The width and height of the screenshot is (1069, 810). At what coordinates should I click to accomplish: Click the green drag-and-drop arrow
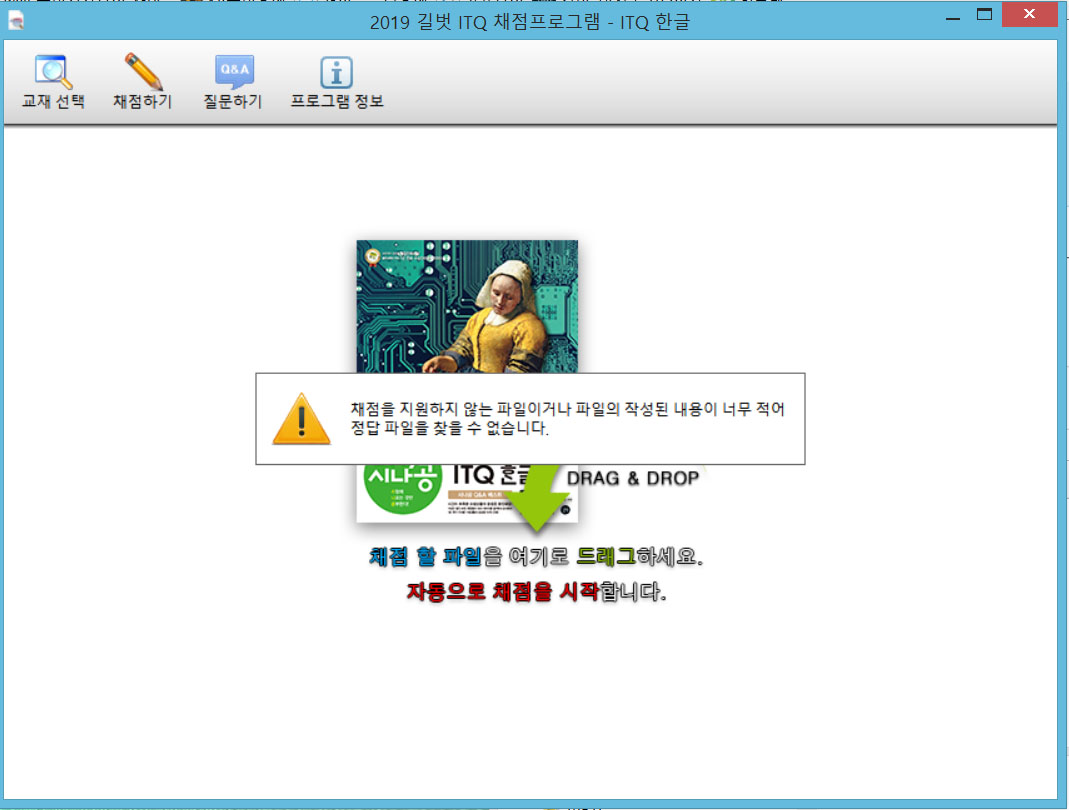click(537, 498)
